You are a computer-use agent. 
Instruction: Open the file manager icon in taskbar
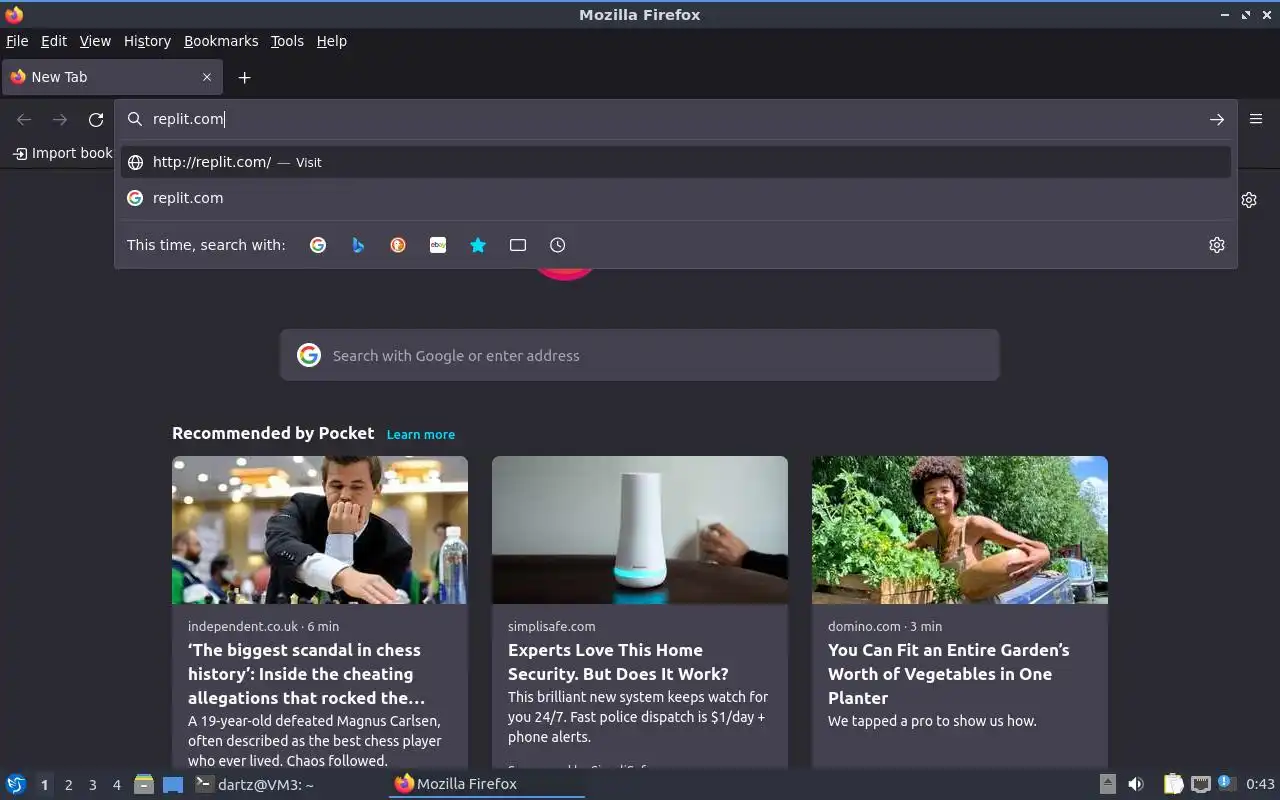pyautogui.click(x=144, y=784)
